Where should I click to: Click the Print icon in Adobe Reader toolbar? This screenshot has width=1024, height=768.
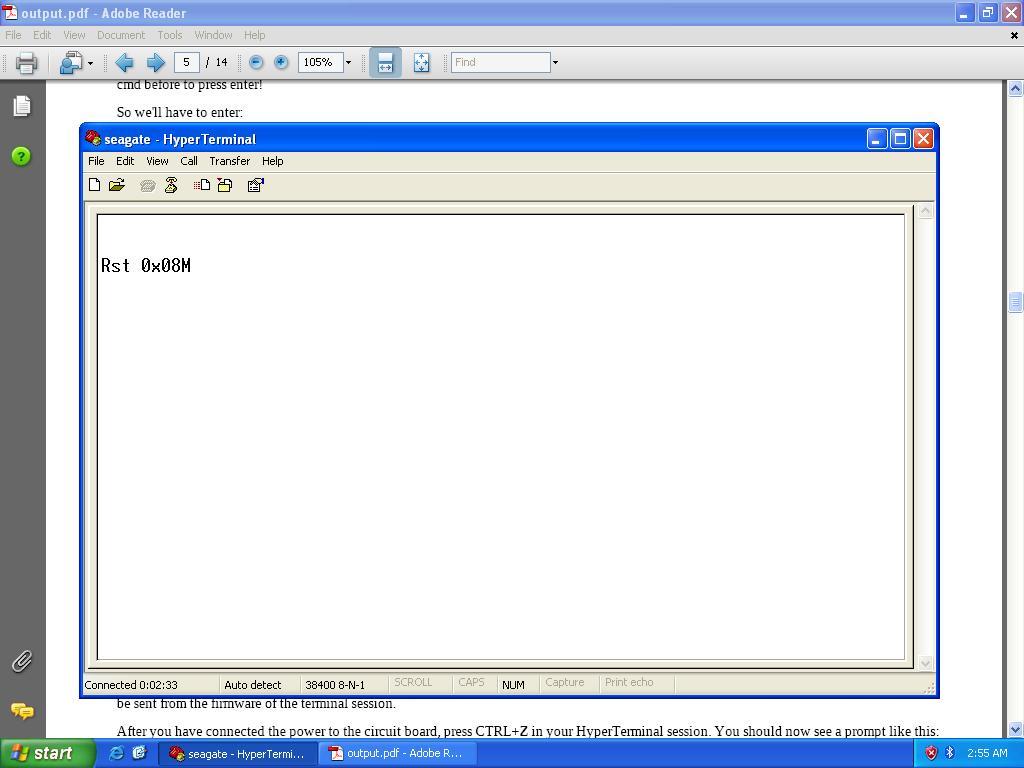tap(26, 63)
